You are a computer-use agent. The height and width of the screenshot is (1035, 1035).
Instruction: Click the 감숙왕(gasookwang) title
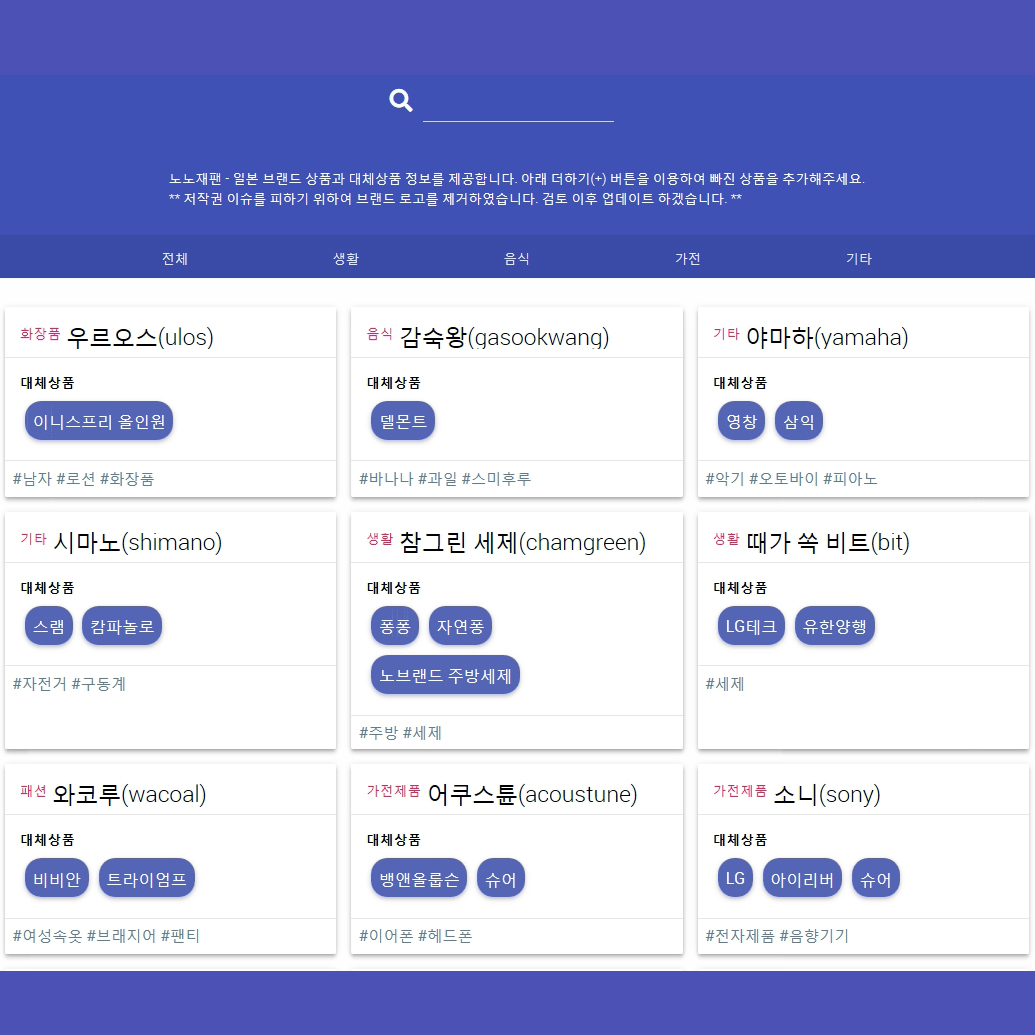tap(504, 337)
